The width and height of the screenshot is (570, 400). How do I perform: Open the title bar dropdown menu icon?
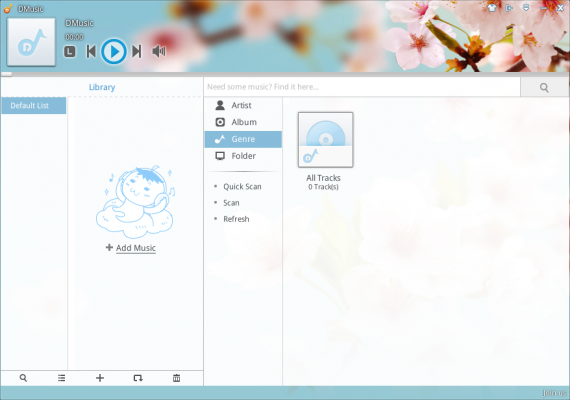click(x=526, y=8)
